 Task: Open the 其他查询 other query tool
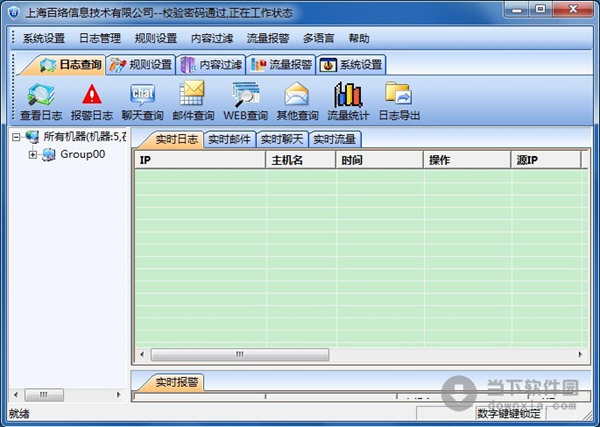point(297,101)
